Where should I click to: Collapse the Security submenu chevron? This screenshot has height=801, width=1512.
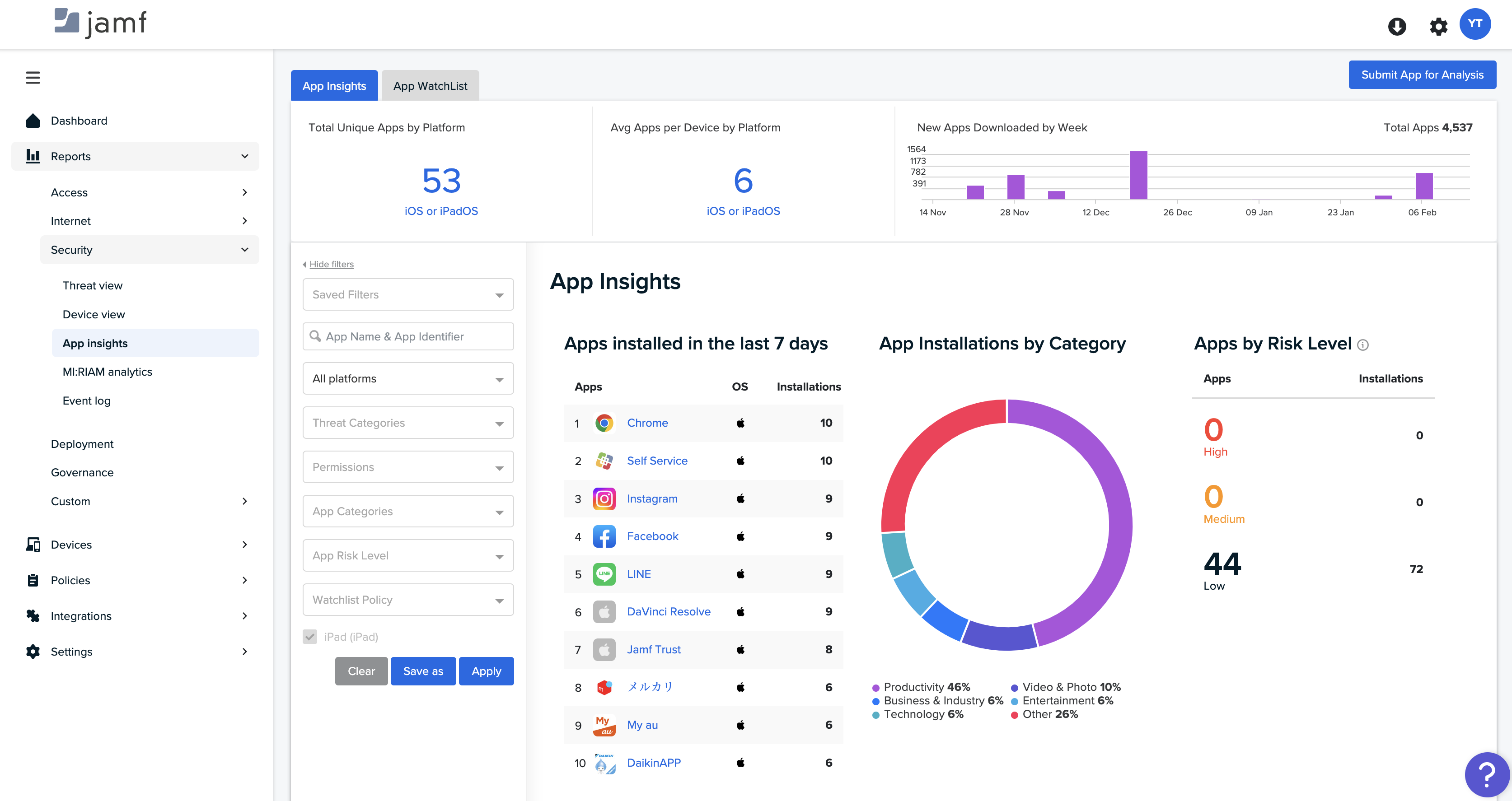point(245,250)
